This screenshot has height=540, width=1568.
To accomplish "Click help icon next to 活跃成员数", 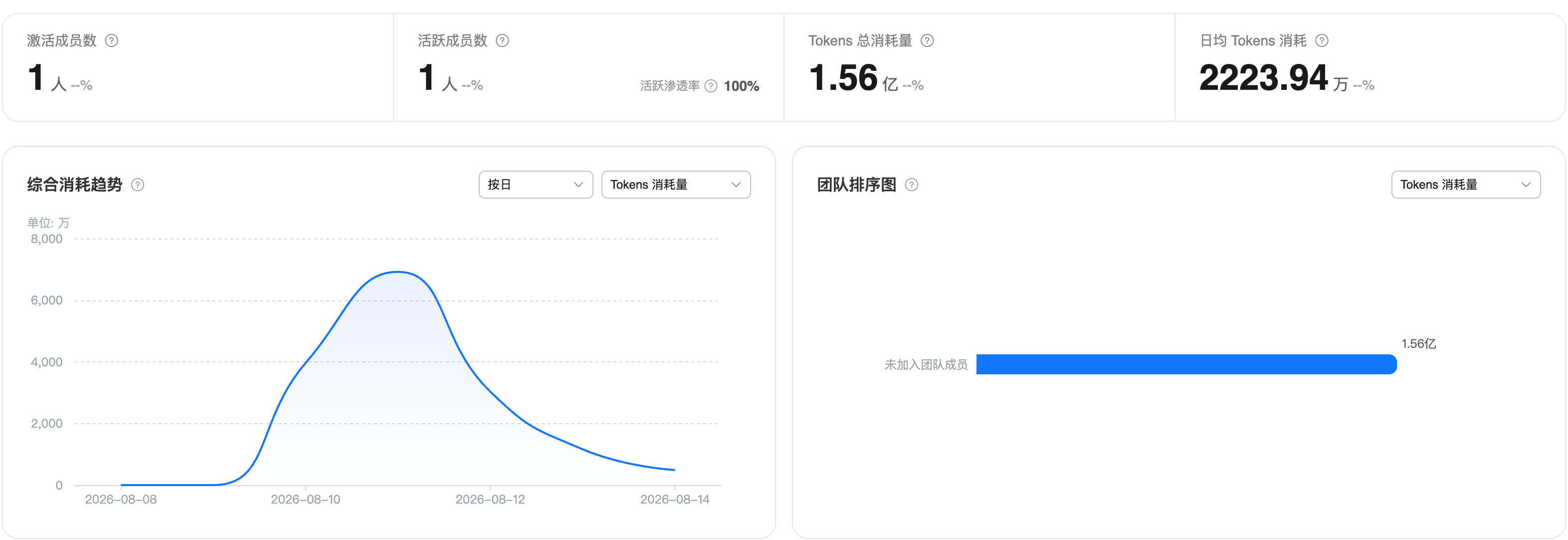I will 502,41.
